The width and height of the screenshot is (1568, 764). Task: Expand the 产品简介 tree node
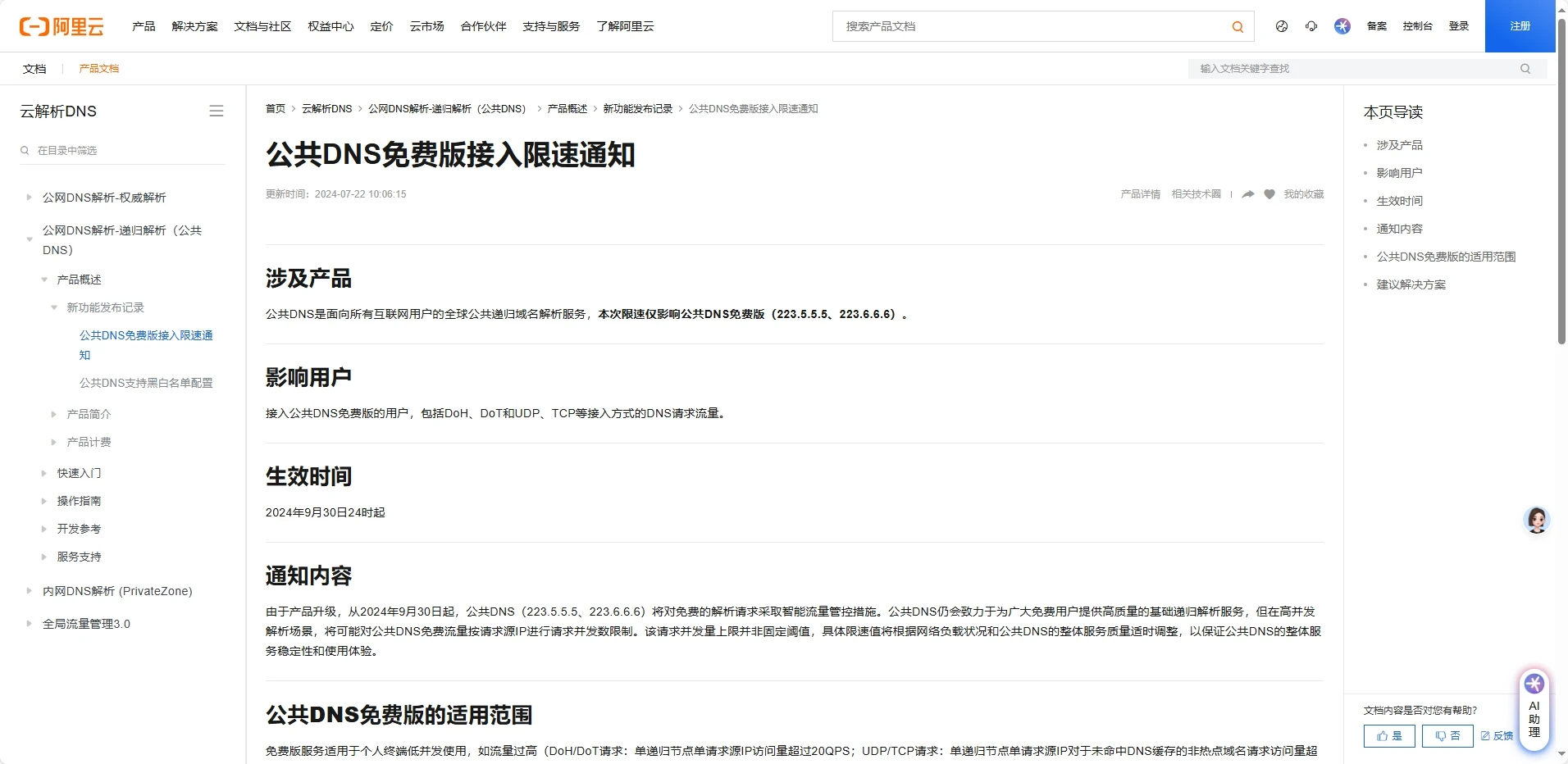click(x=54, y=414)
